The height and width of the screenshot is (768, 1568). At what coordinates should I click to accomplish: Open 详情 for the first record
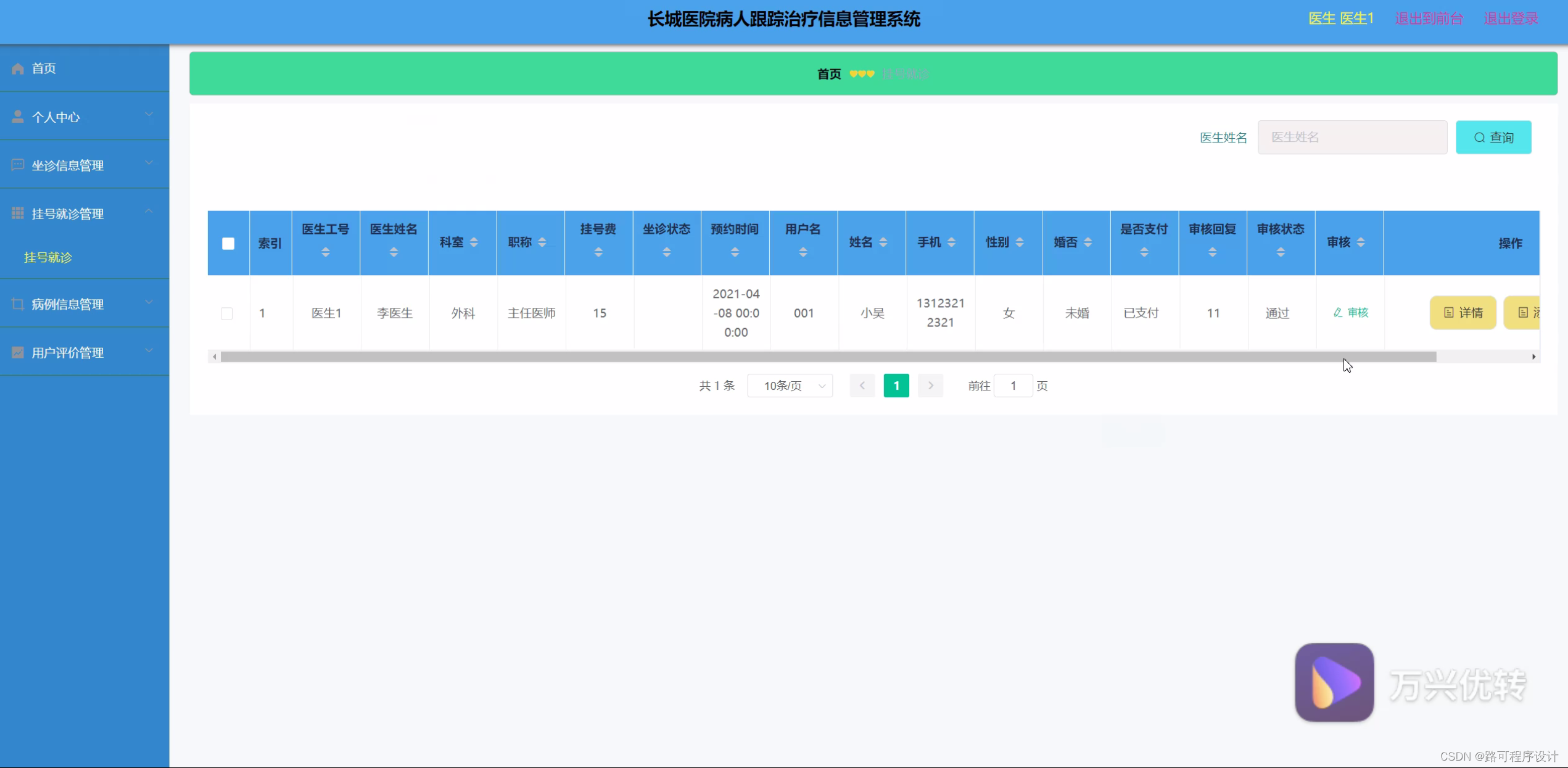point(1463,313)
